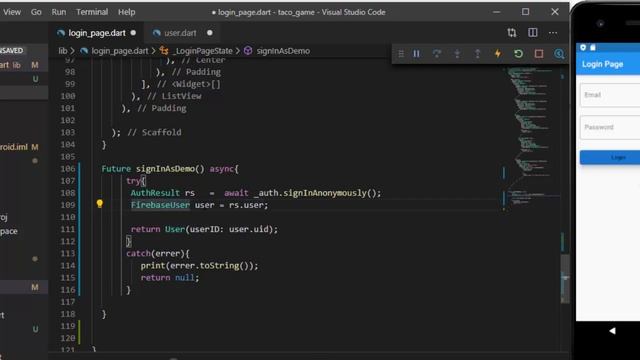Click the Password field in the emulator

coord(610,127)
